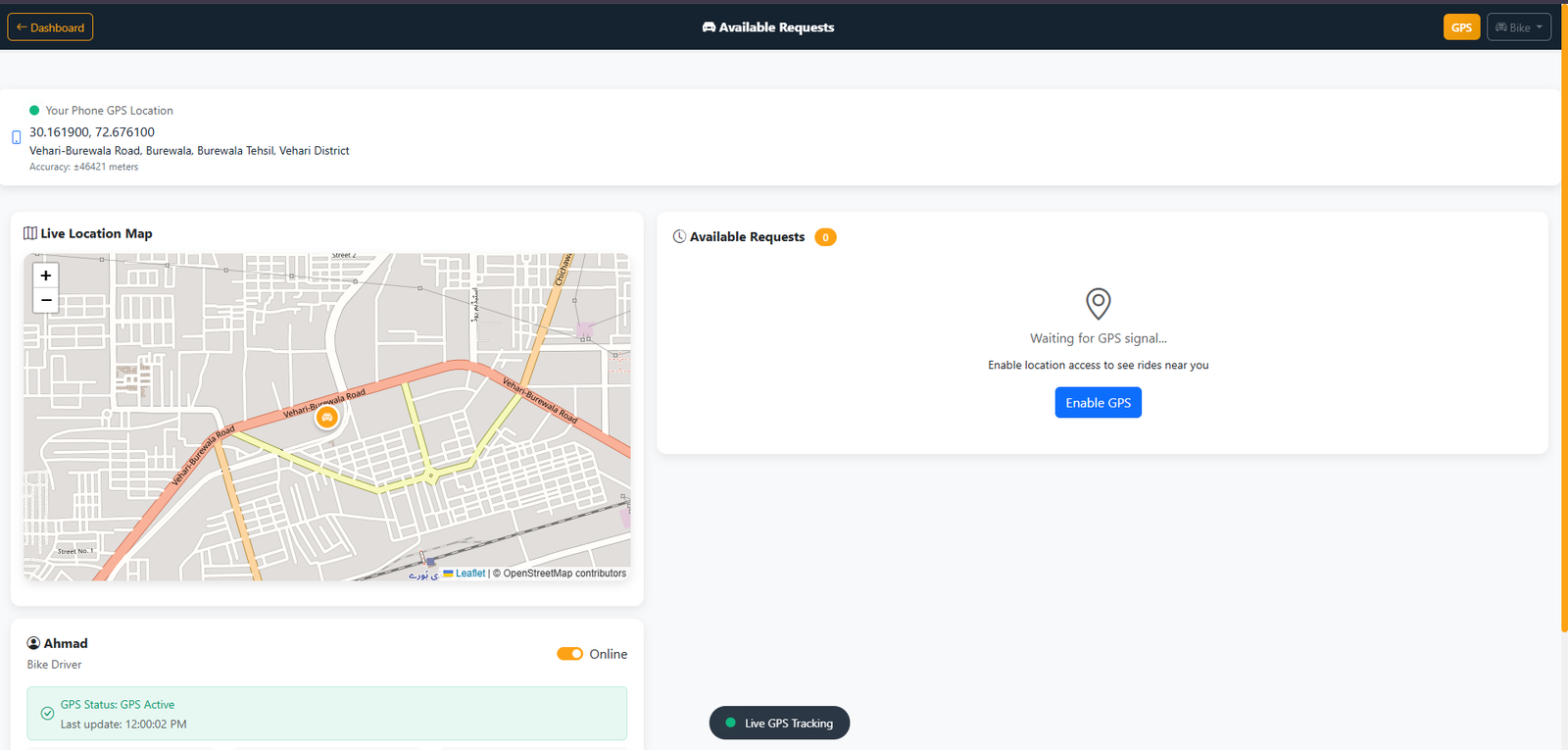Click the map icon next to Live Location Map
Image resolution: width=1568 pixels, height=750 pixels.
point(30,233)
